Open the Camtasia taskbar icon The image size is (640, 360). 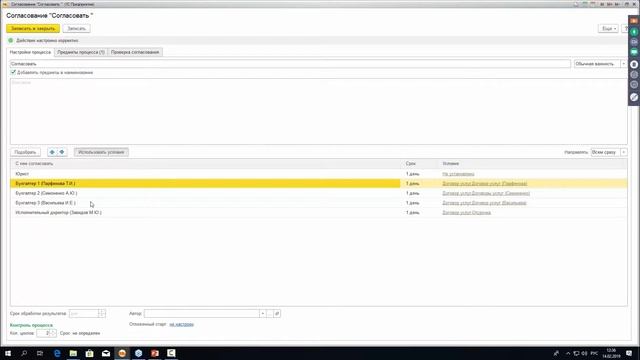click(171, 353)
